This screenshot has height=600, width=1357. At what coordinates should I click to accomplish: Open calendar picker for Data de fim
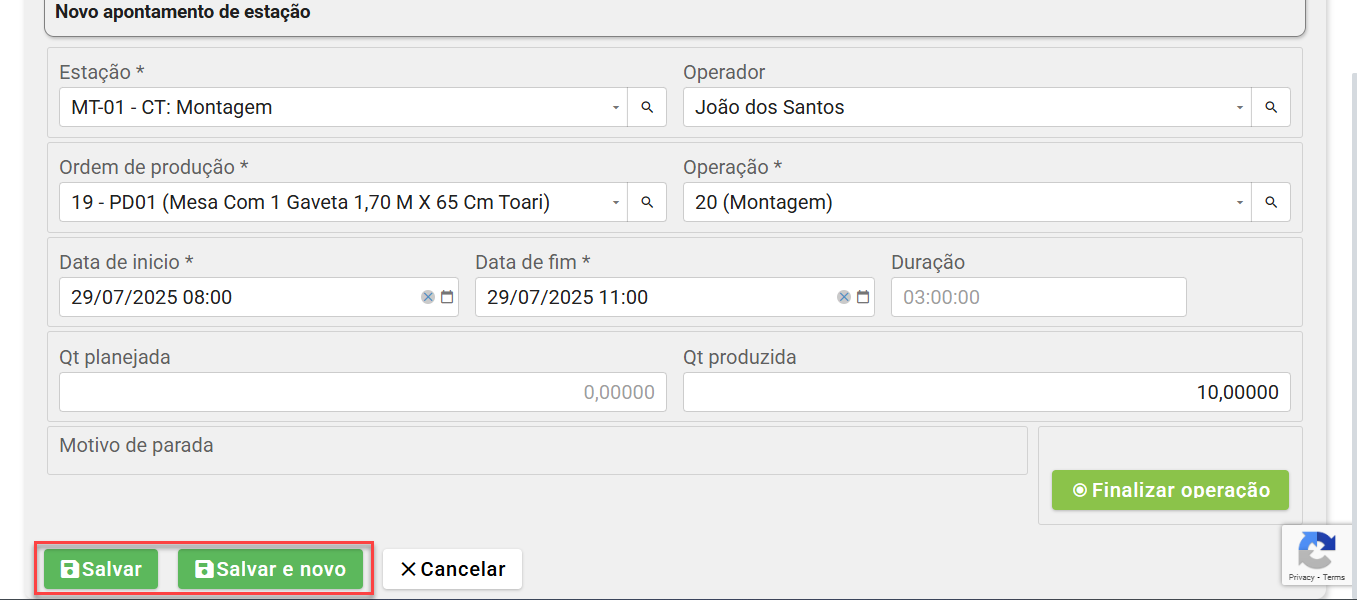(863, 297)
